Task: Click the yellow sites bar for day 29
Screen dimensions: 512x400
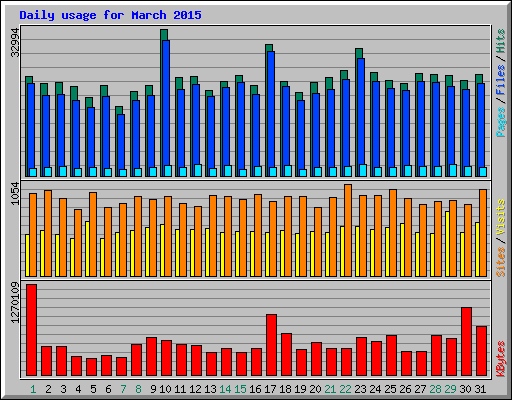Action: pos(447,244)
